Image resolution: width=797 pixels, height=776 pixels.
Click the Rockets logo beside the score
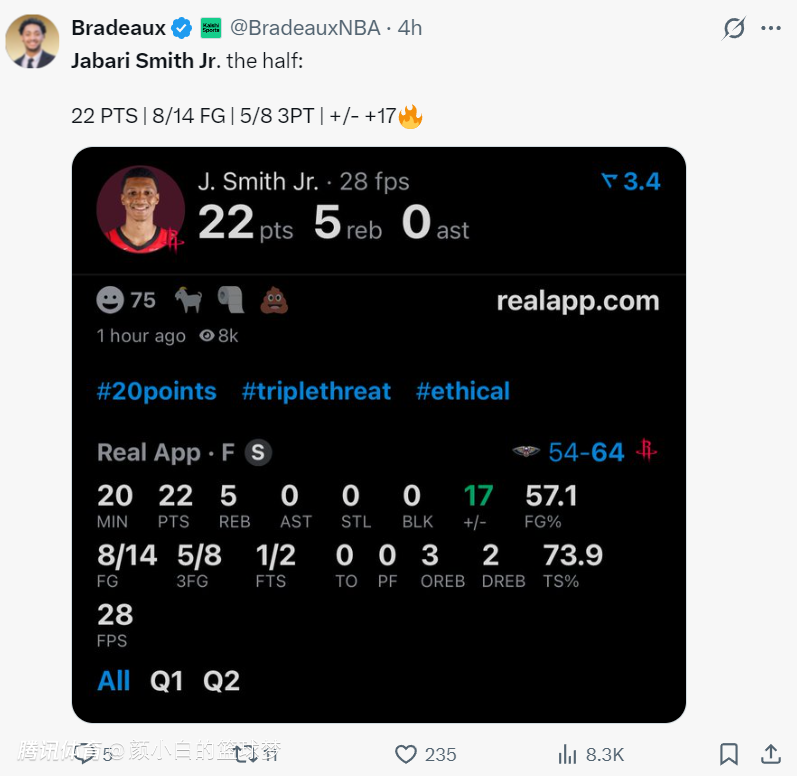tap(647, 452)
